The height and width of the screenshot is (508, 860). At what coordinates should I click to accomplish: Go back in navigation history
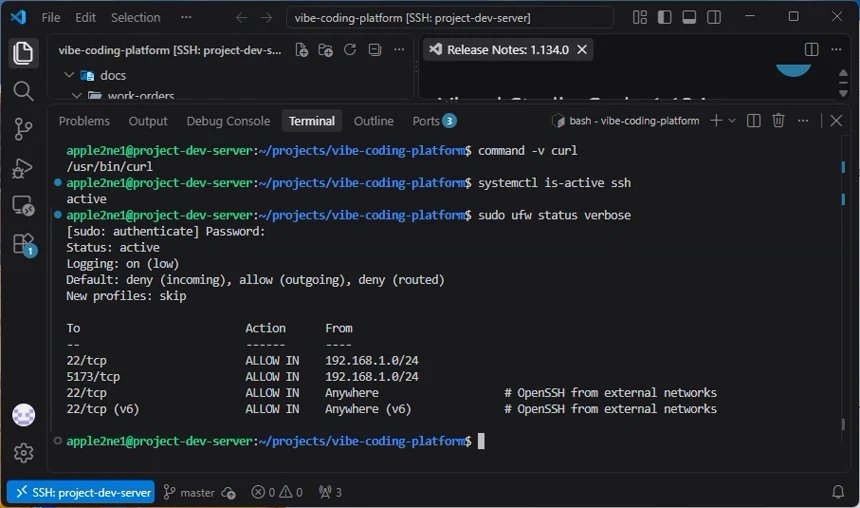pos(241,18)
